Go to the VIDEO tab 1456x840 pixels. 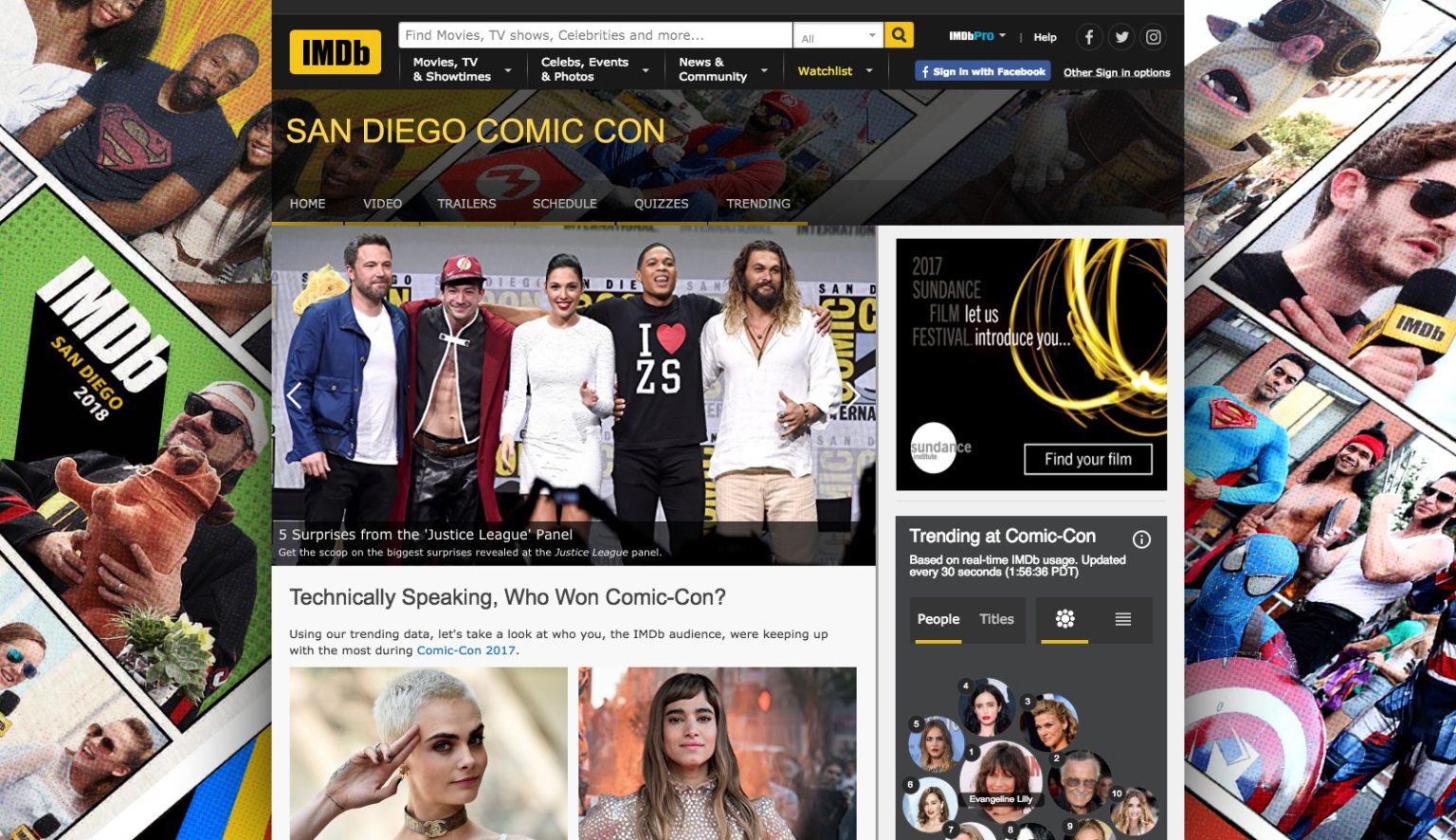click(382, 204)
